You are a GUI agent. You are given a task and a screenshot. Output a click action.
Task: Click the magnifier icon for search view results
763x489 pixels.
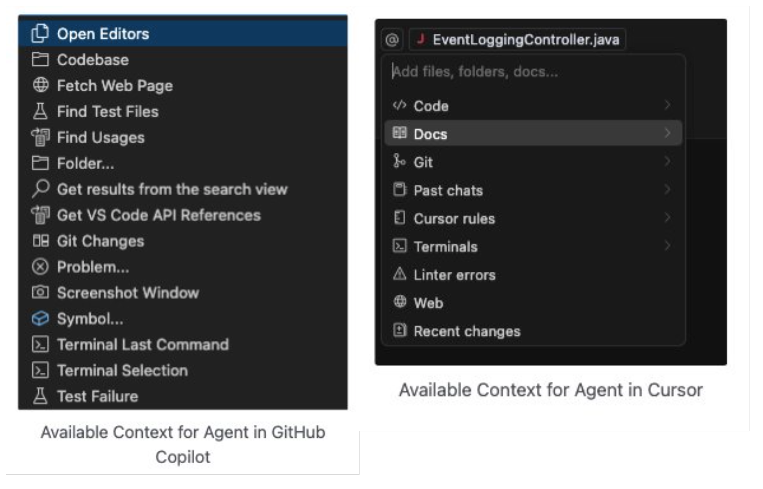click(x=40, y=189)
